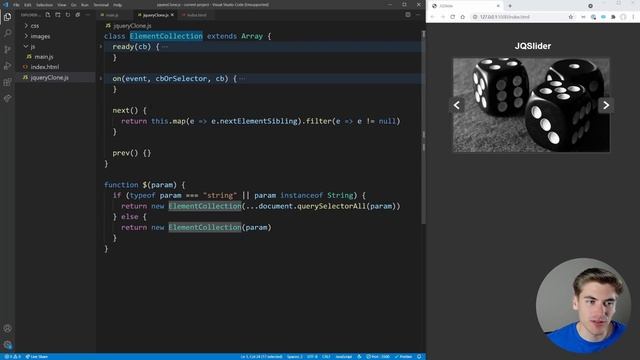Show the next slide in JQSlider
The height and width of the screenshot is (360, 640).
(606, 105)
